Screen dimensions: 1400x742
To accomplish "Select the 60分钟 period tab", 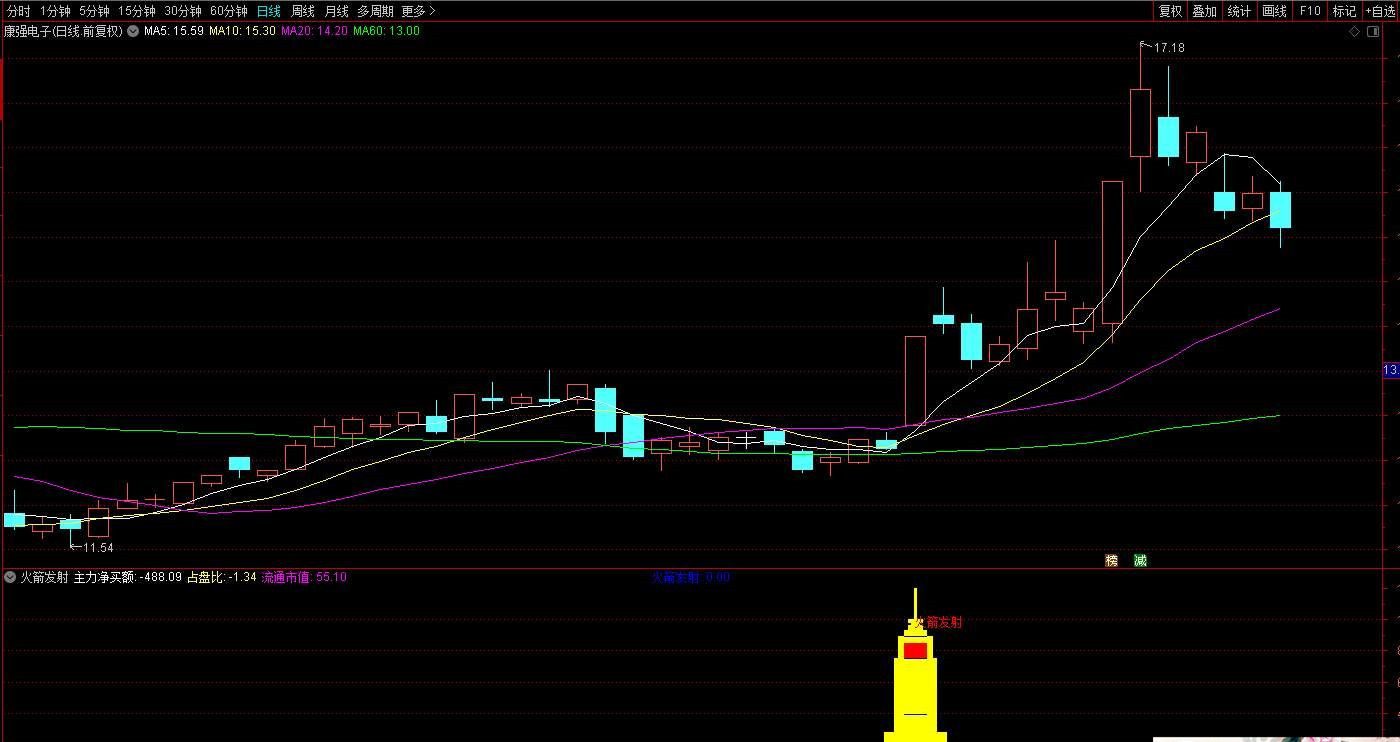I will 228,11.
